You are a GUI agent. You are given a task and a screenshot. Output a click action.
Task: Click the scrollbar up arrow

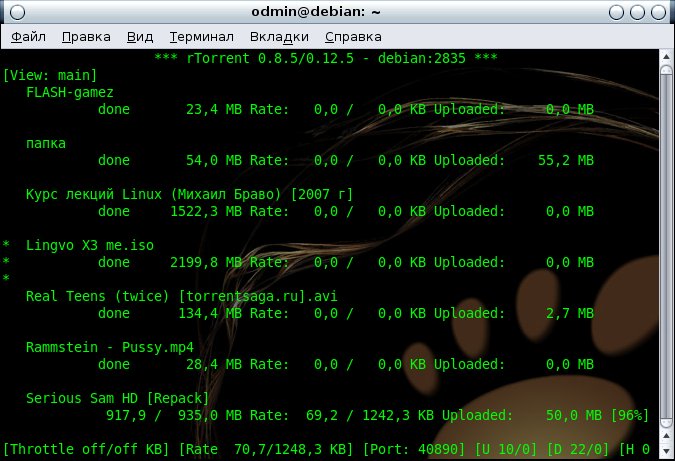(x=666, y=56)
